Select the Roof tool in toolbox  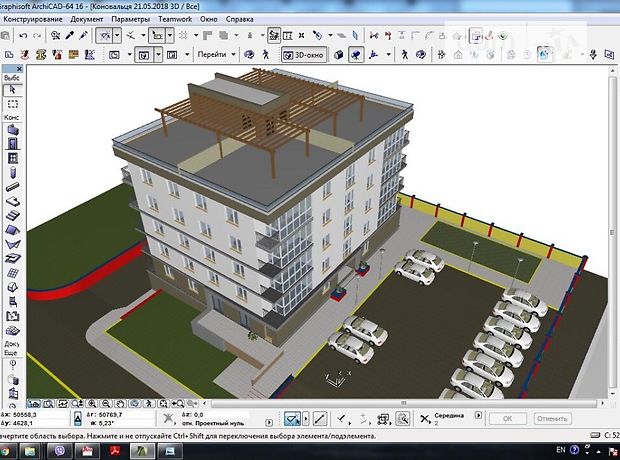pyautogui.click(x=13, y=230)
